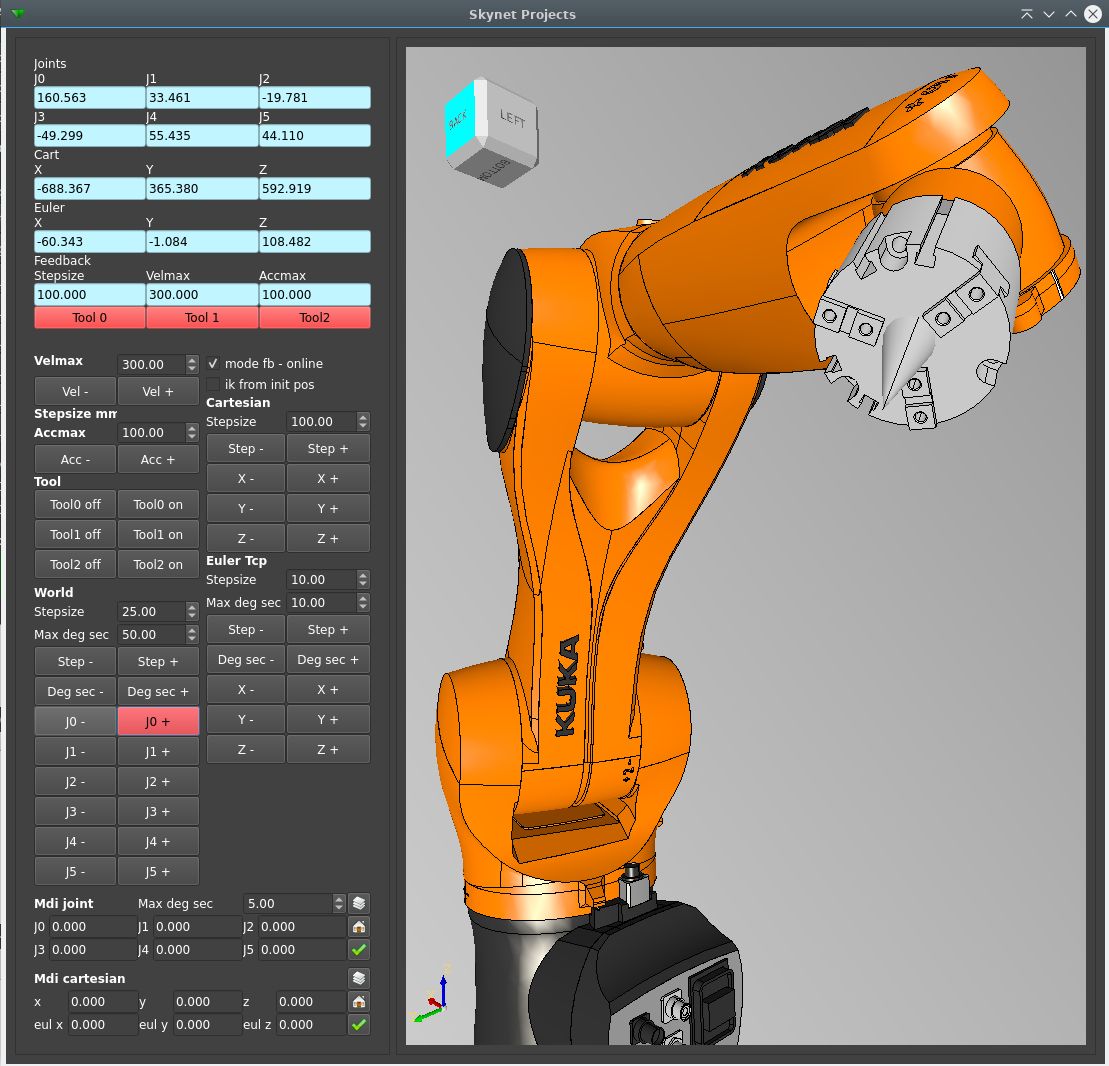Click the Mdi cartesian x input field

(103, 1002)
